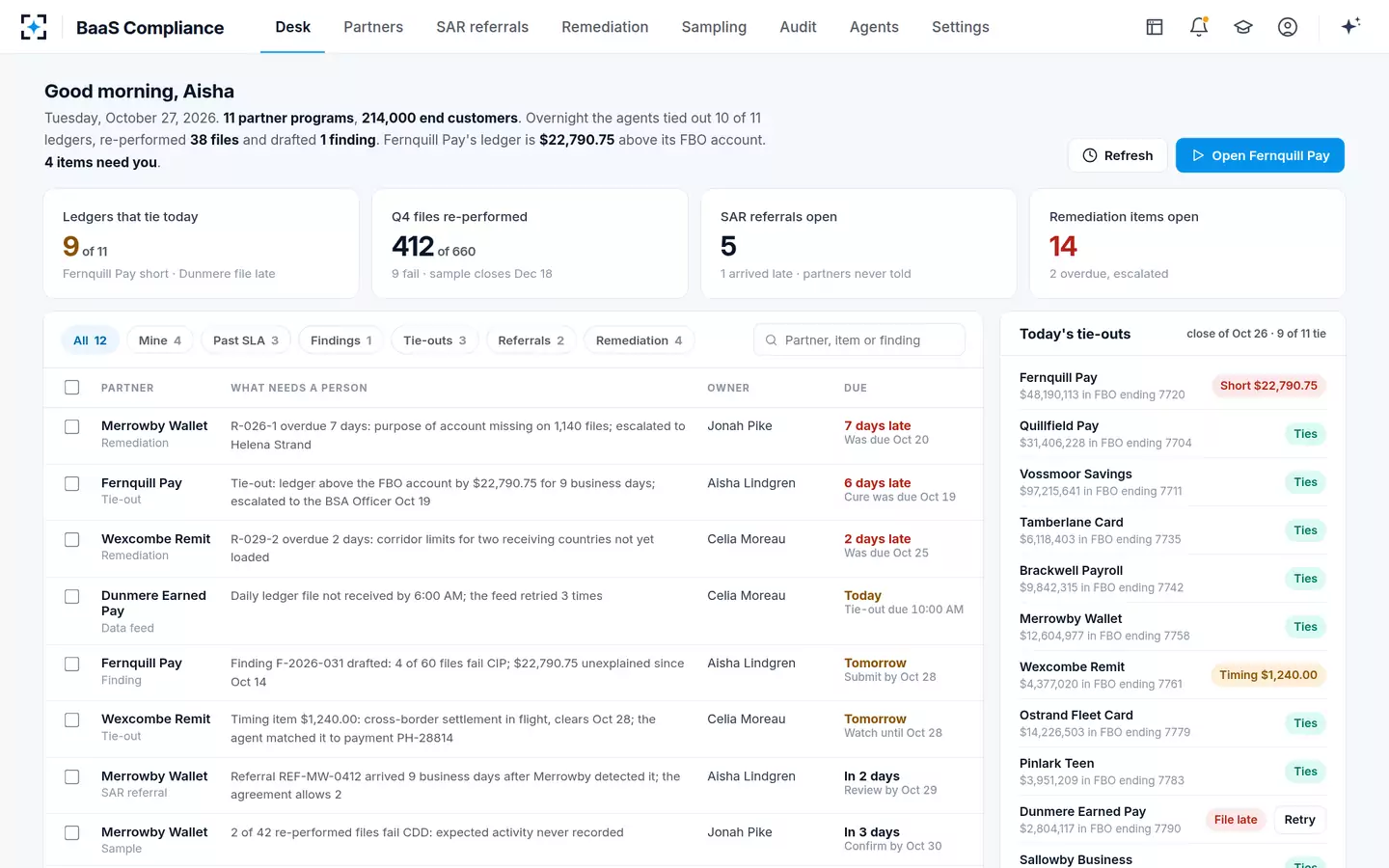Go to the Remediation nav tab
This screenshot has width=1389, height=868.
[x=605, y=27]
